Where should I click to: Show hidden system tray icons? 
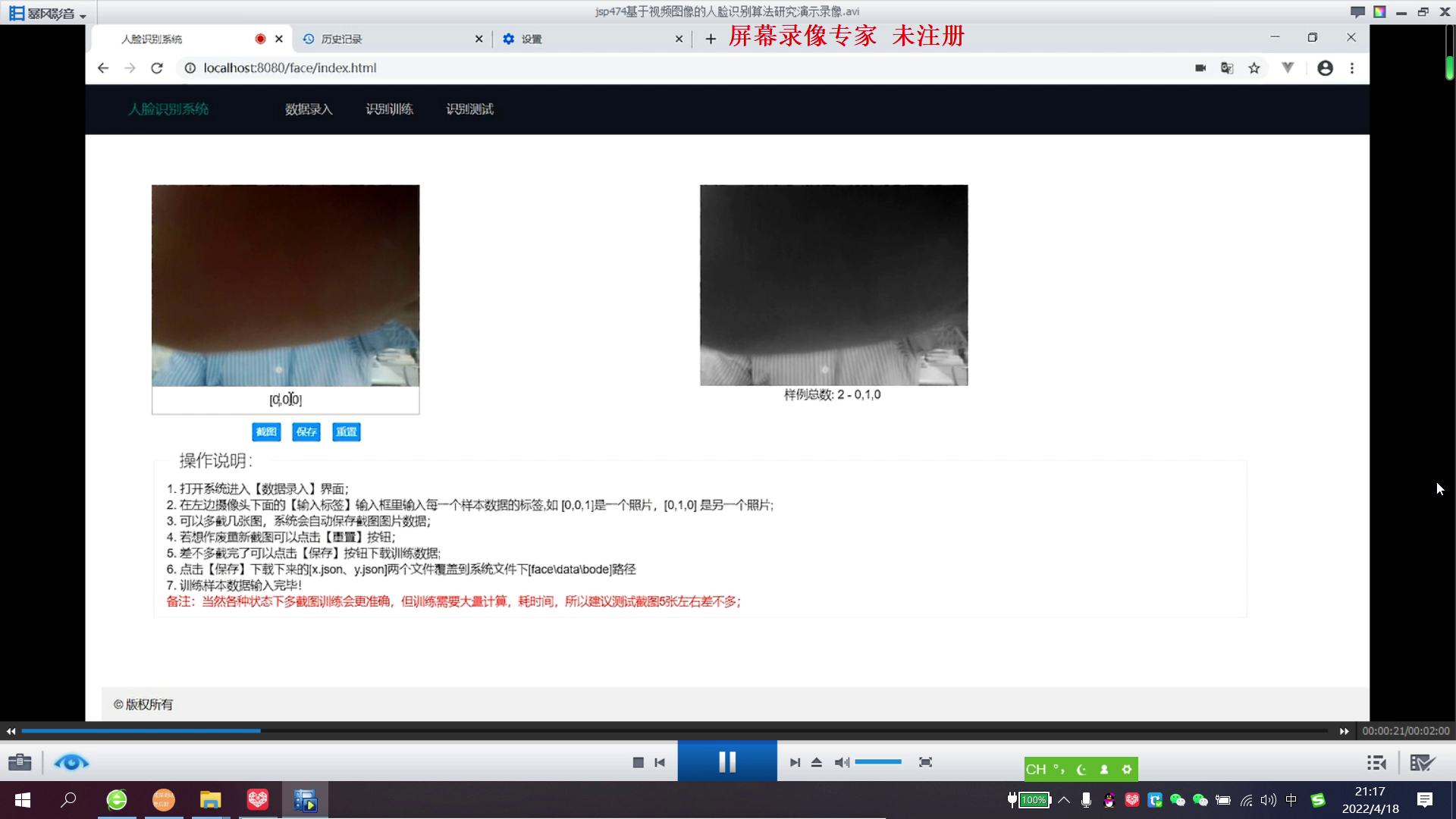[x=1064, y=800]
